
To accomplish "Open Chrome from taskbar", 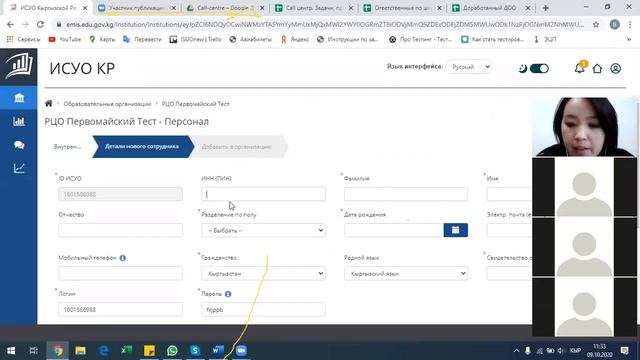I will coord(58,351).
